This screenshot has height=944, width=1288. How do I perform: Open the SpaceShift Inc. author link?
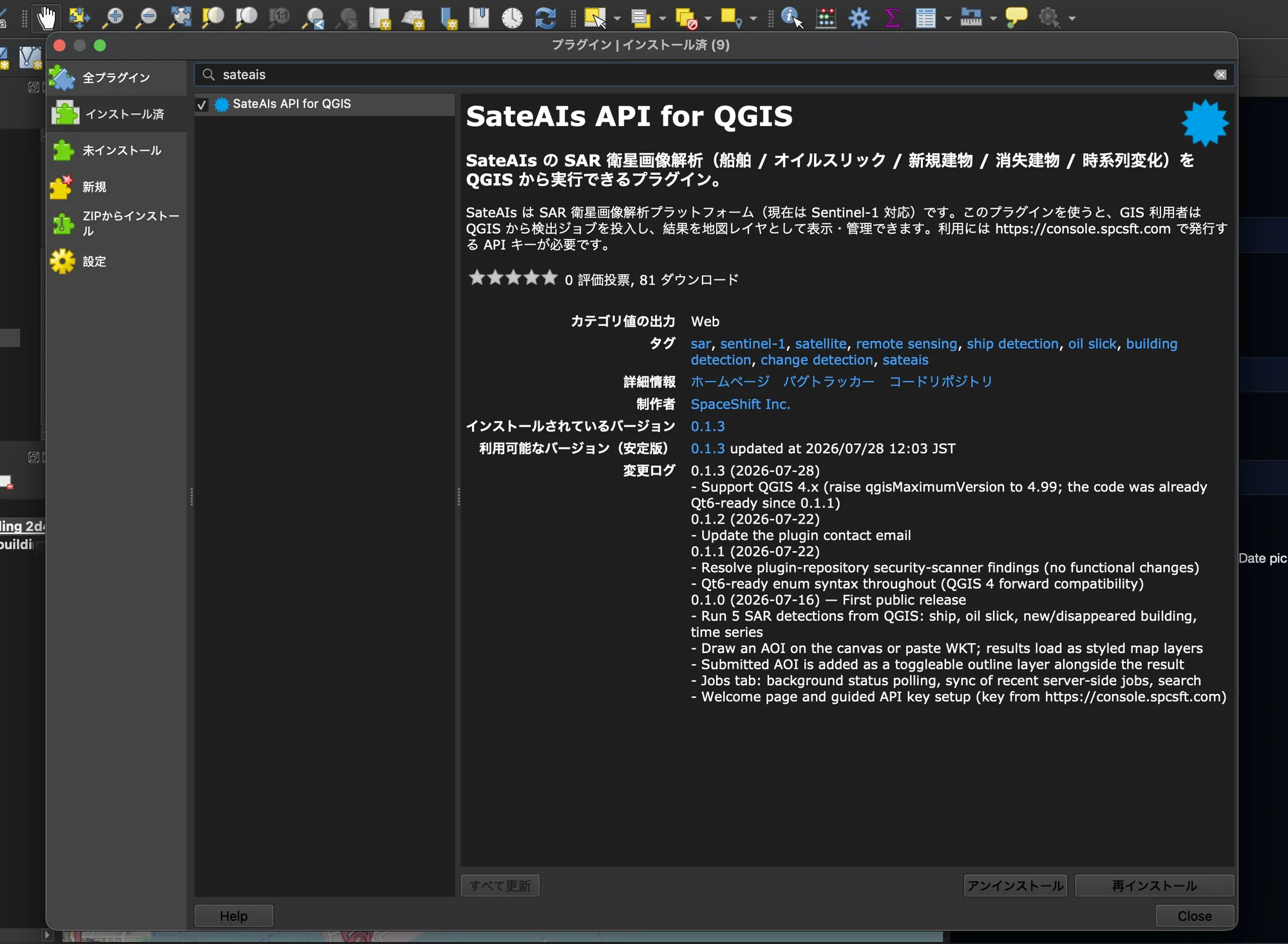click(x=740, y=404)
